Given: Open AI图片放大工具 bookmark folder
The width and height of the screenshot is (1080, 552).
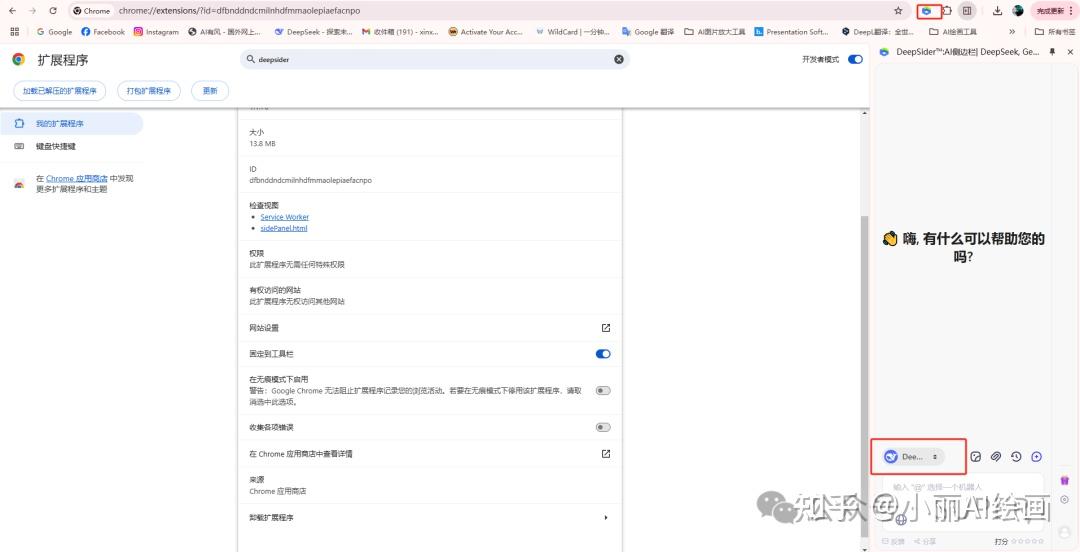Looking at the screenshot, I should (714, 32).
